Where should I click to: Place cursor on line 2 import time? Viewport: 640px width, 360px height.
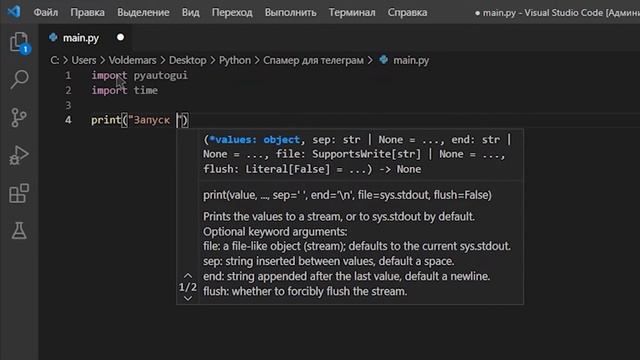pyautogui.click(x=124, y=90)
